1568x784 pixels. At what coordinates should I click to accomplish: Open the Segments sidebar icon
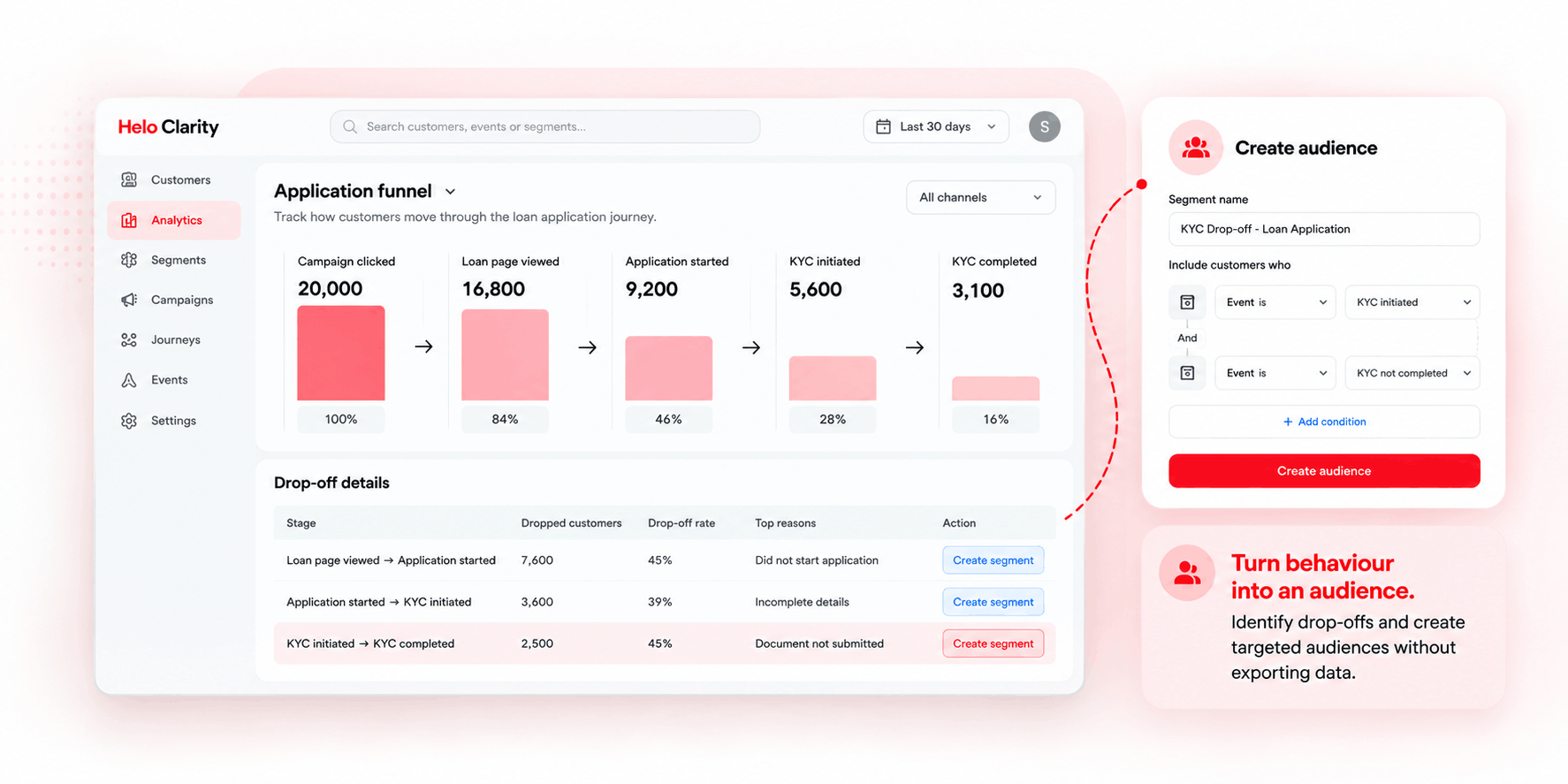pyautogui.click(x=129, y=260)
